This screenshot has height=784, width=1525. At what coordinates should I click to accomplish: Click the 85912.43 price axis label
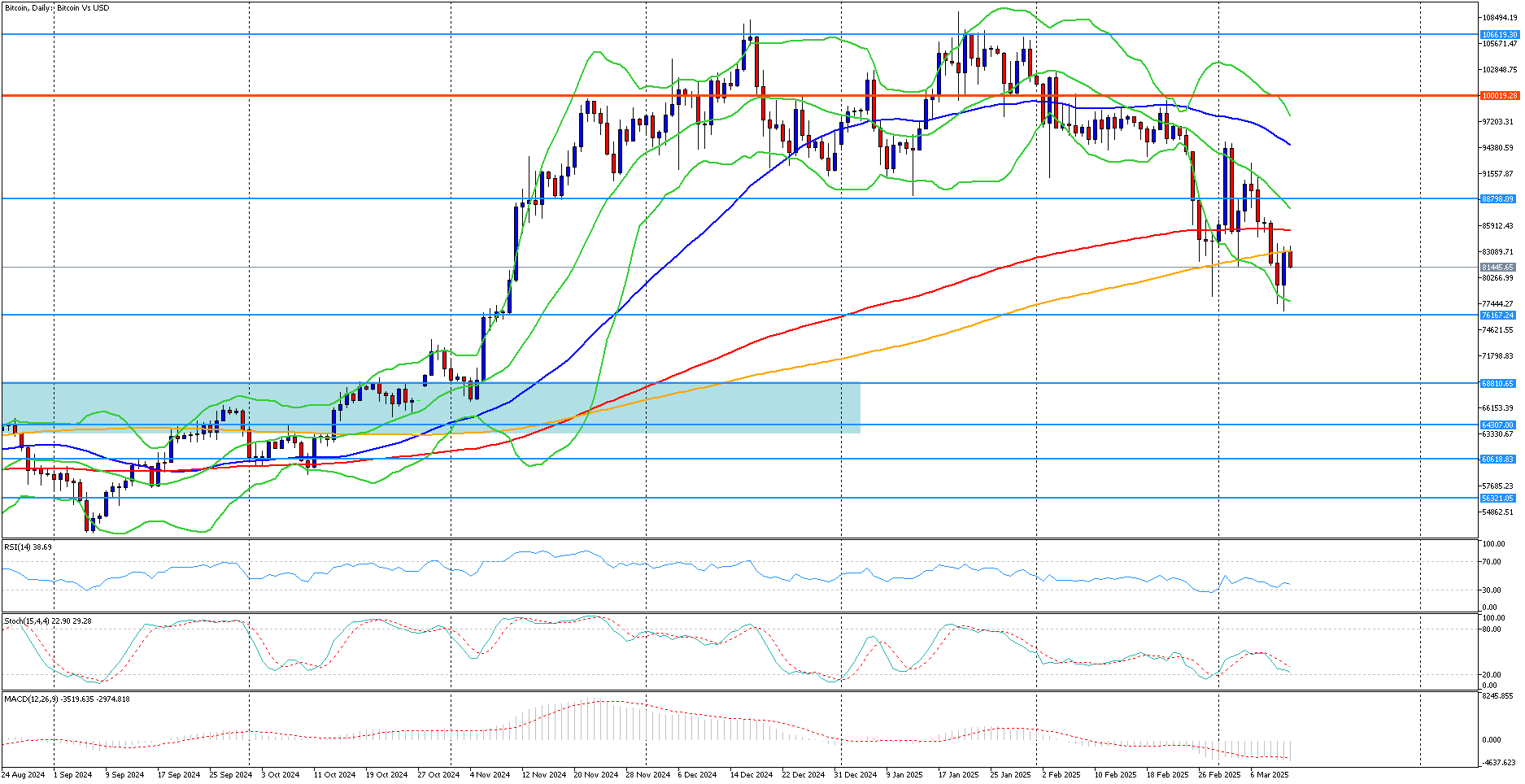[x=1498, y=226]
